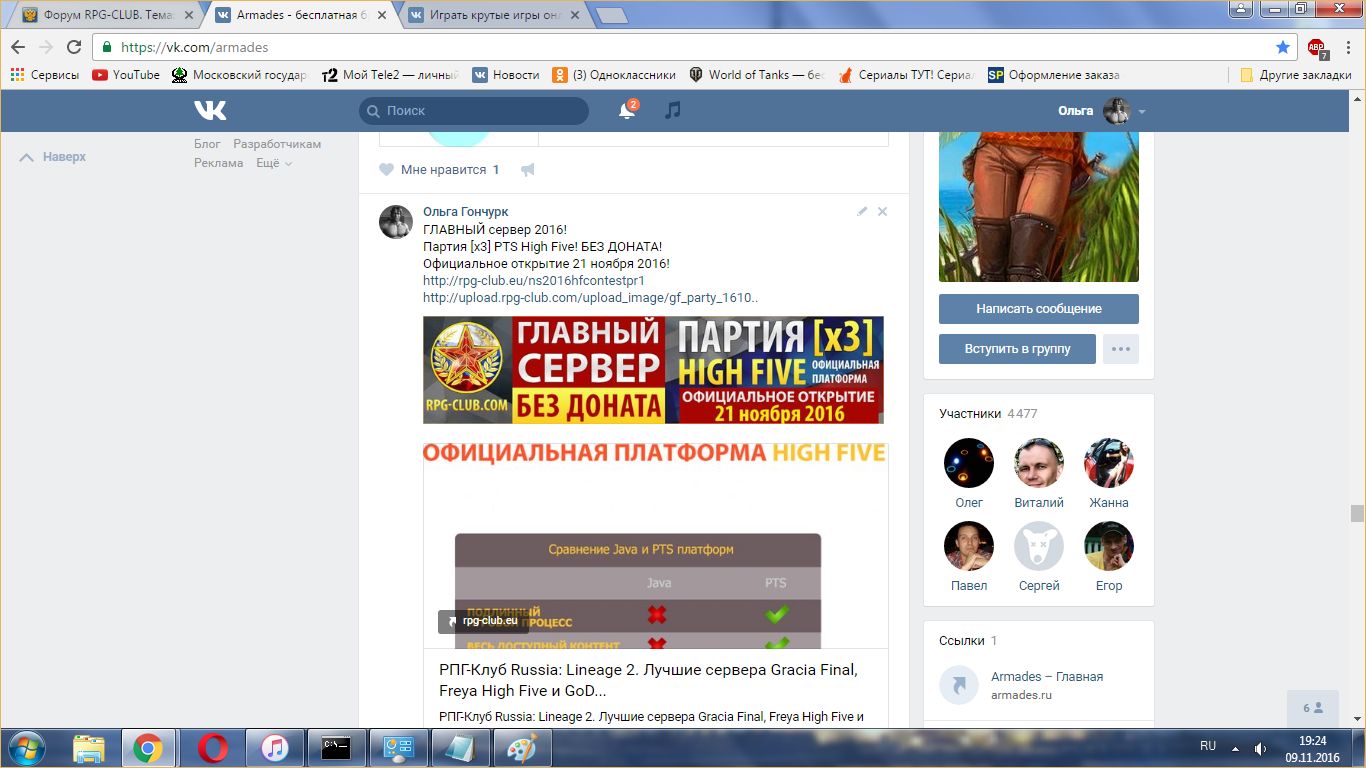
Task: Open the upload.rpg-club.com image link
Action: pos(591,298)
